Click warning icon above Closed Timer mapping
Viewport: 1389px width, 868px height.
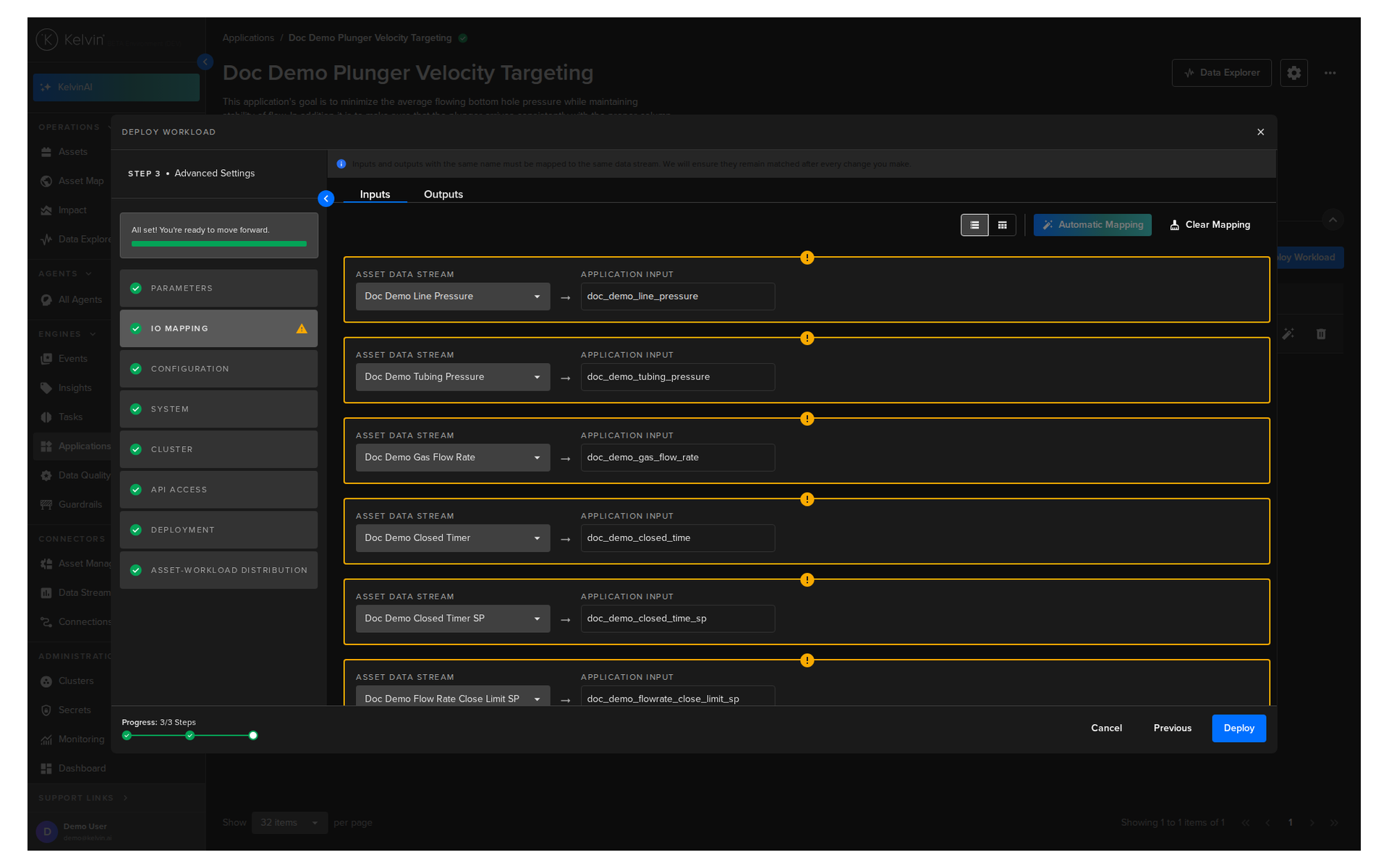point(807,499)
